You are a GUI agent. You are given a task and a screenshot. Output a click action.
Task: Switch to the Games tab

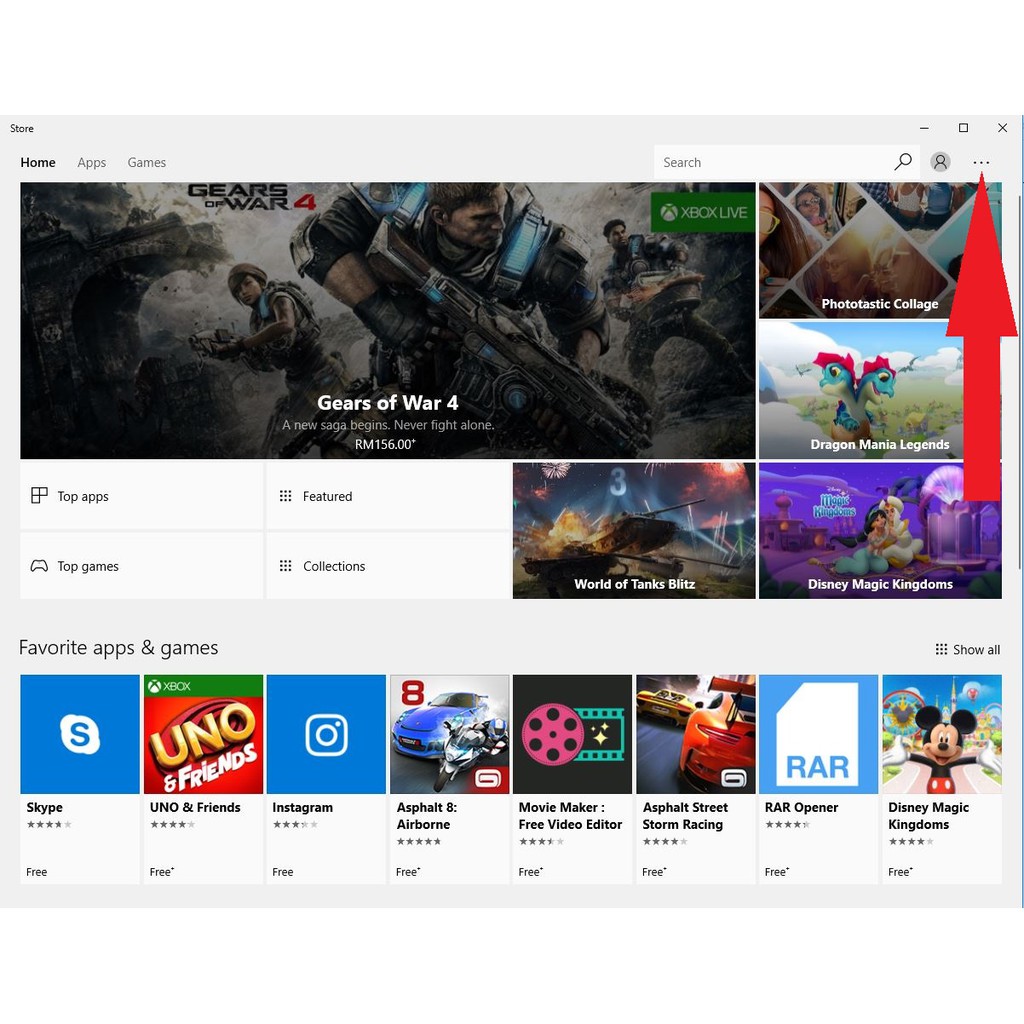pyautogui.click(x=147, y=163)
